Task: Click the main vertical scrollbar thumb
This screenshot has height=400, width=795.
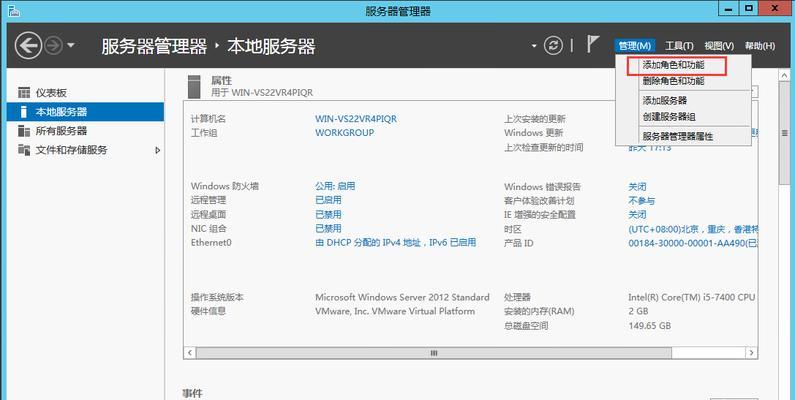Action: tap(785, 133)
